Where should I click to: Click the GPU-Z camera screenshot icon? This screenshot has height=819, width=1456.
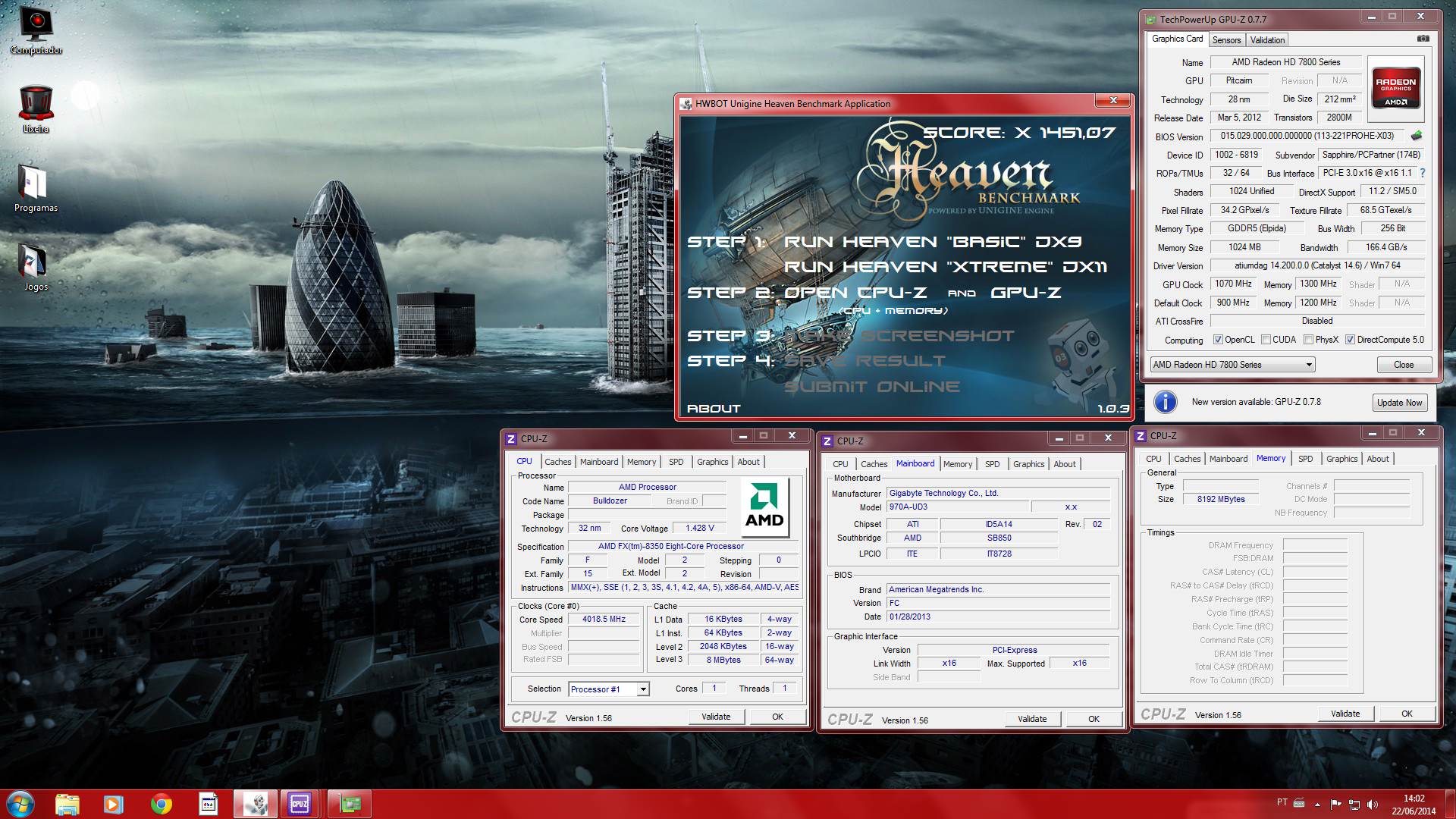(1423, 39)
